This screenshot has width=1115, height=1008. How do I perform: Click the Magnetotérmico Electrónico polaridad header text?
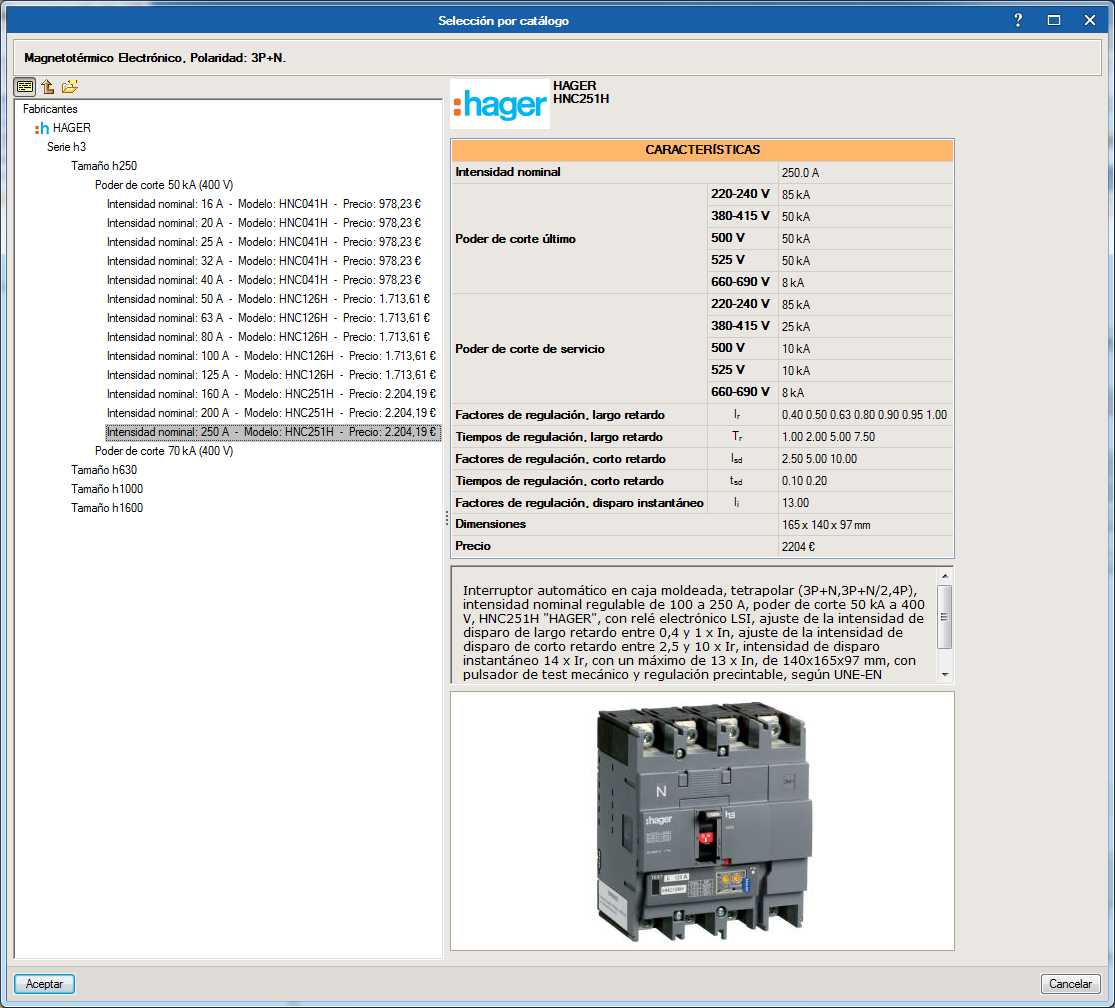(155, 58)
